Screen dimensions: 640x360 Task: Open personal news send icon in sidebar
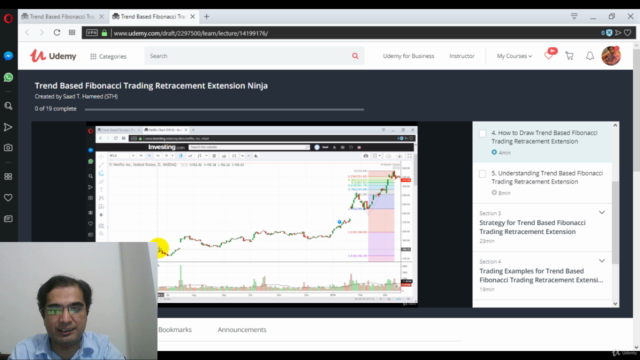[8, 127]
